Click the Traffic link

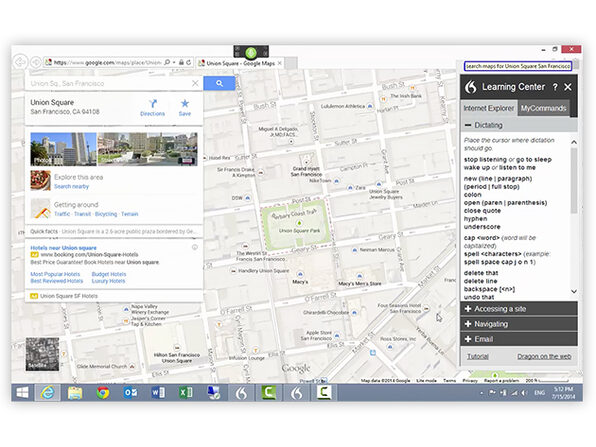(x=62, y=214)
